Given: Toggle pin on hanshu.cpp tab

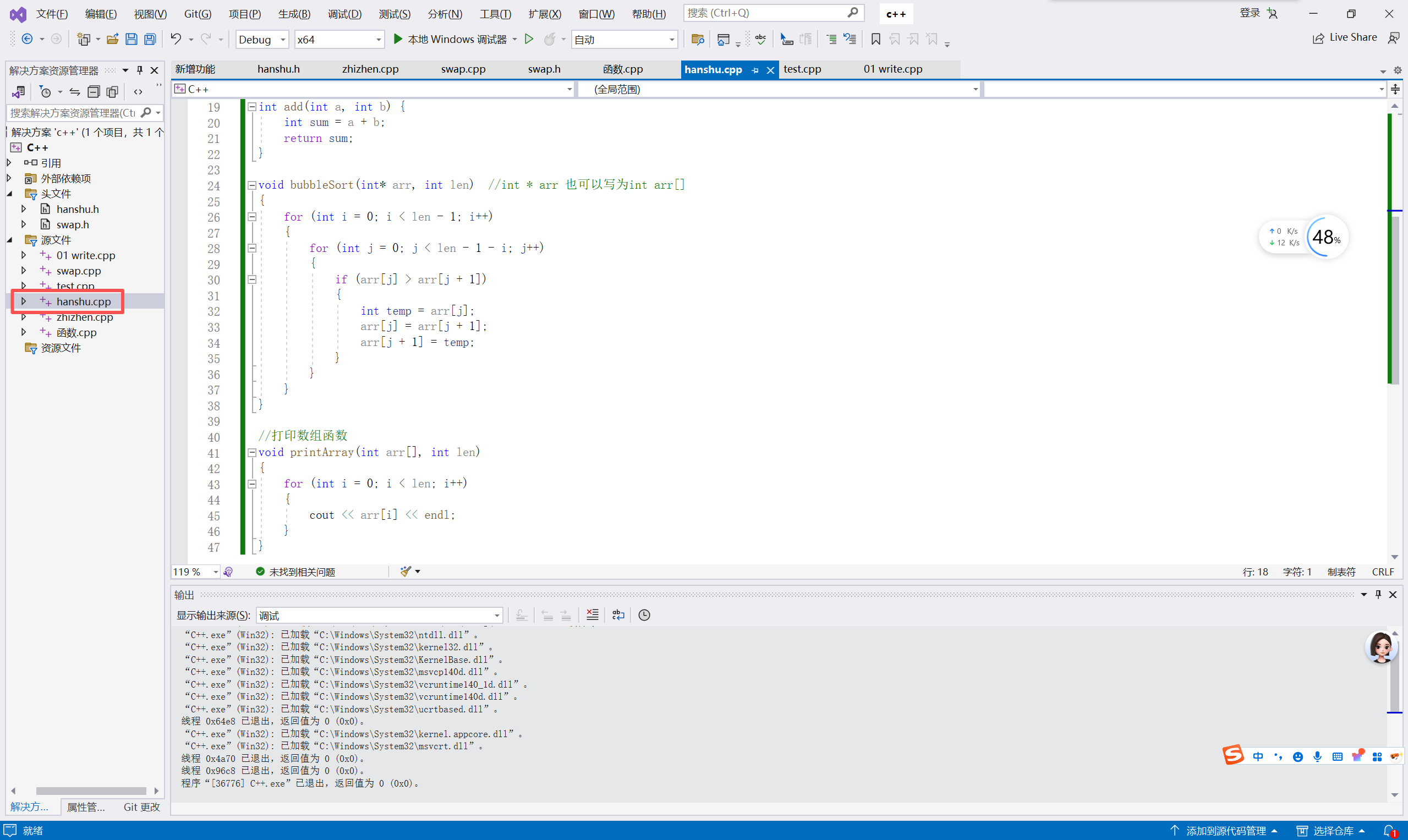Looking at the screenshot, I should (755, 70).
